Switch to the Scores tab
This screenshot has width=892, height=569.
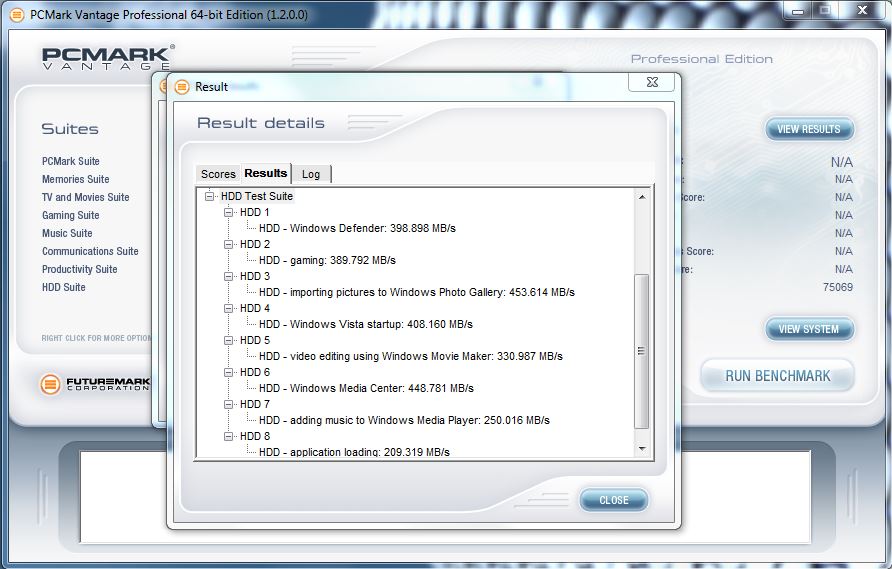coord(218,174)
